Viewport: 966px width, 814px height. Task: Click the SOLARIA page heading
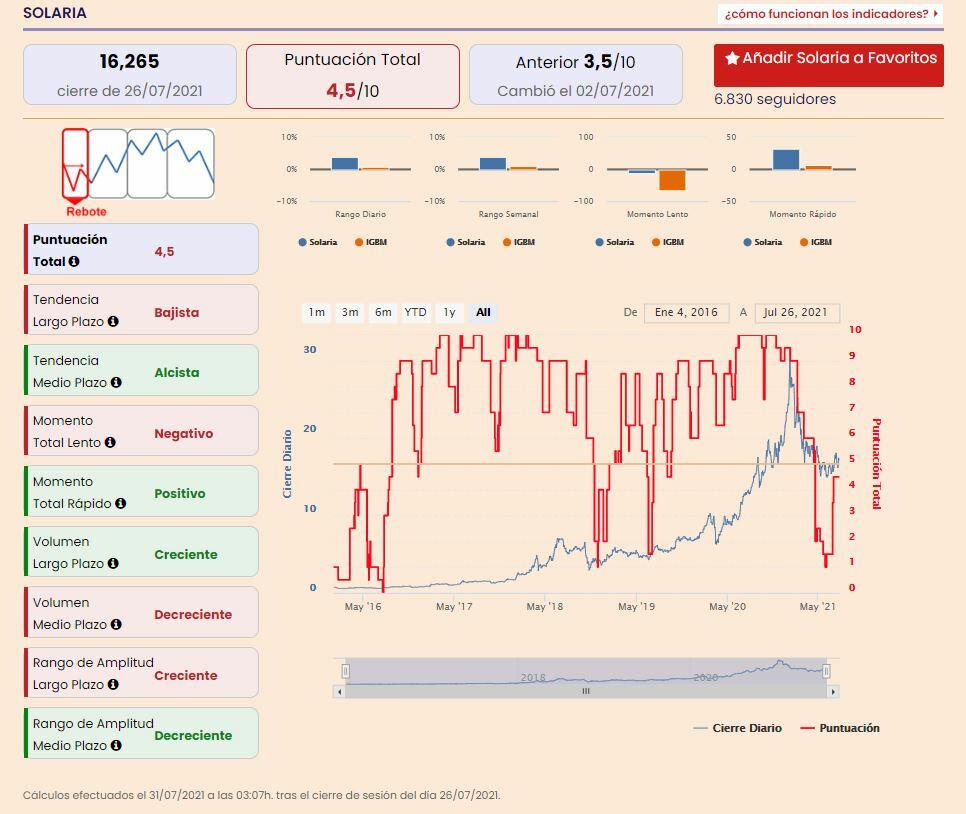click(x=55, y=13)
